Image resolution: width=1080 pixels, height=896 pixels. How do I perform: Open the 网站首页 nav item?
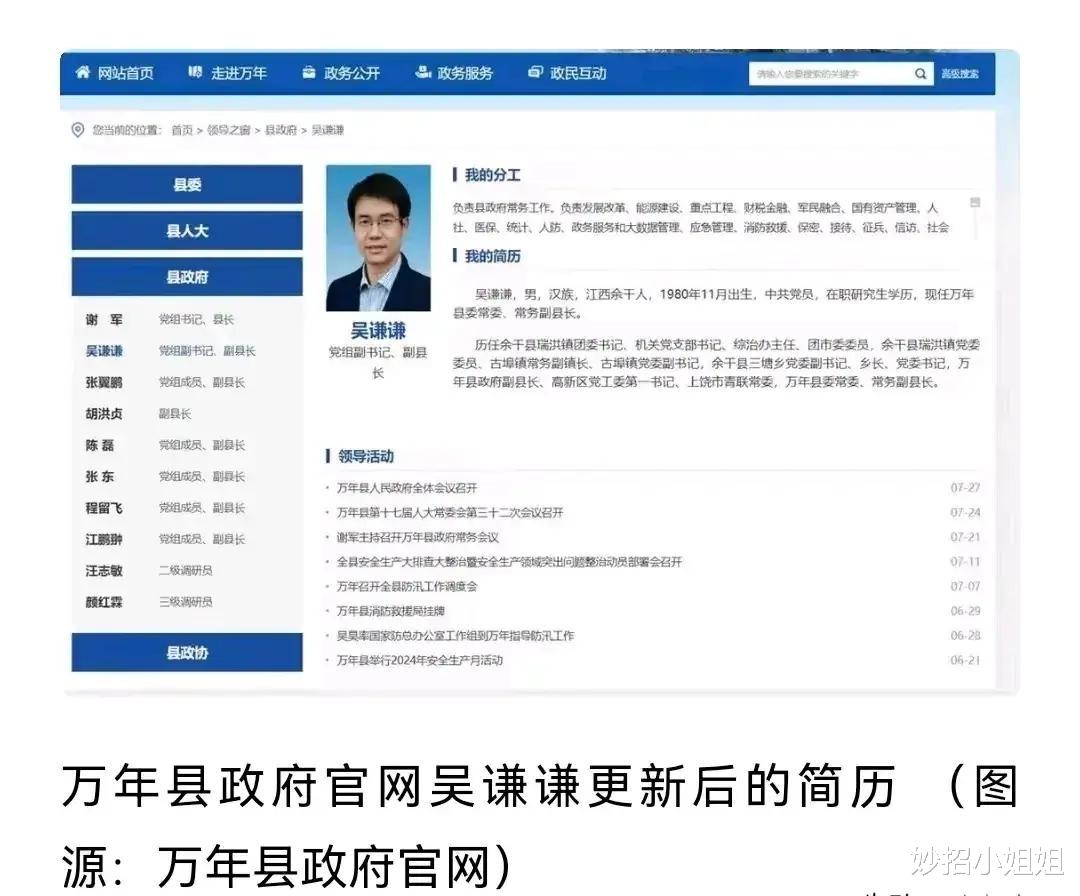pos(114,73)
